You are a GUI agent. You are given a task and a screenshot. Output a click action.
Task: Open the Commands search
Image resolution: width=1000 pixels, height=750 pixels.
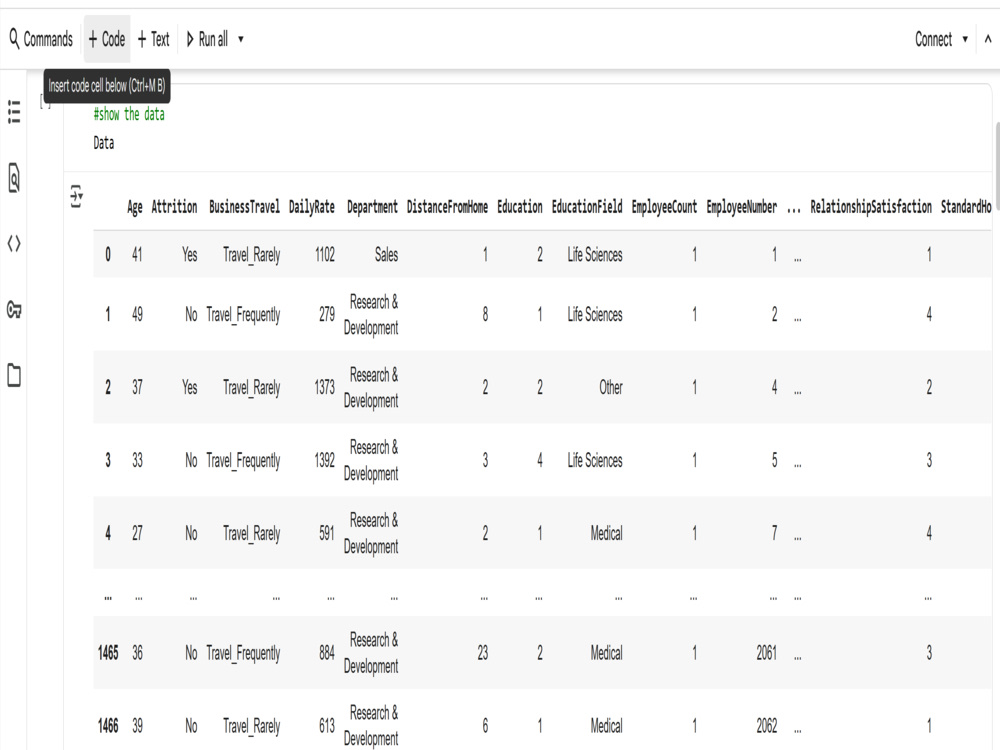click(x=41, y=40)
